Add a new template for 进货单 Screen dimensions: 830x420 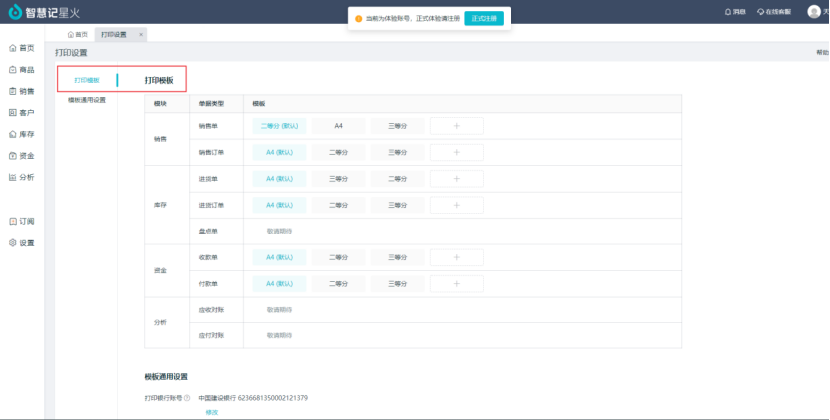point(457,179)
